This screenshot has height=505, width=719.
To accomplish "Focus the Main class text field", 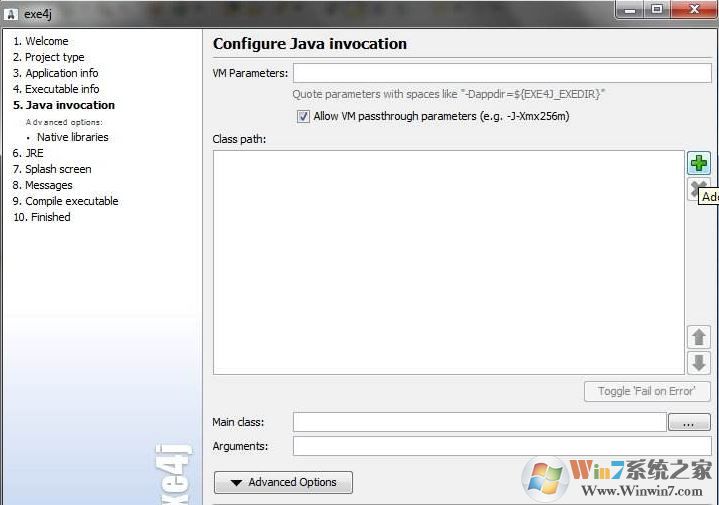I will [480, 422].
